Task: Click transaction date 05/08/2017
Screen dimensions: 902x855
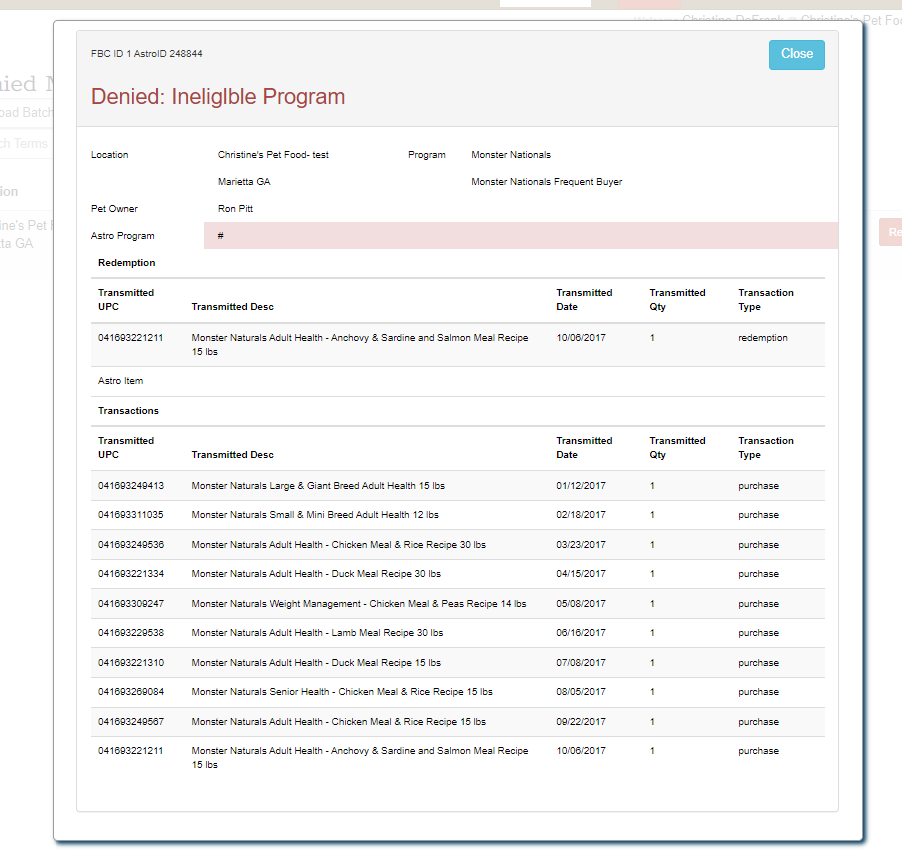Action: pos(581,604)
